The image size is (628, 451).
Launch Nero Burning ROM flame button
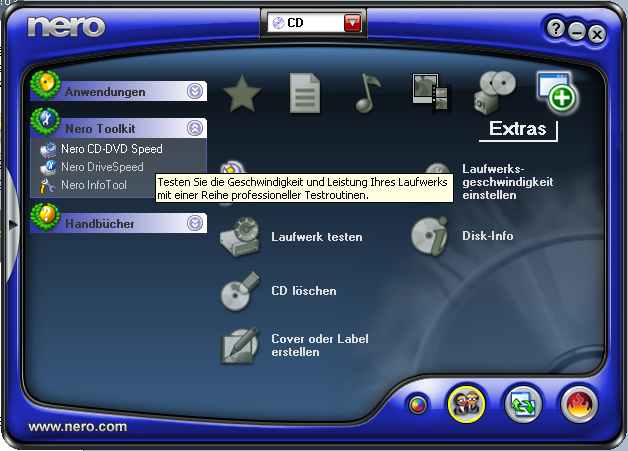[579, 404]
